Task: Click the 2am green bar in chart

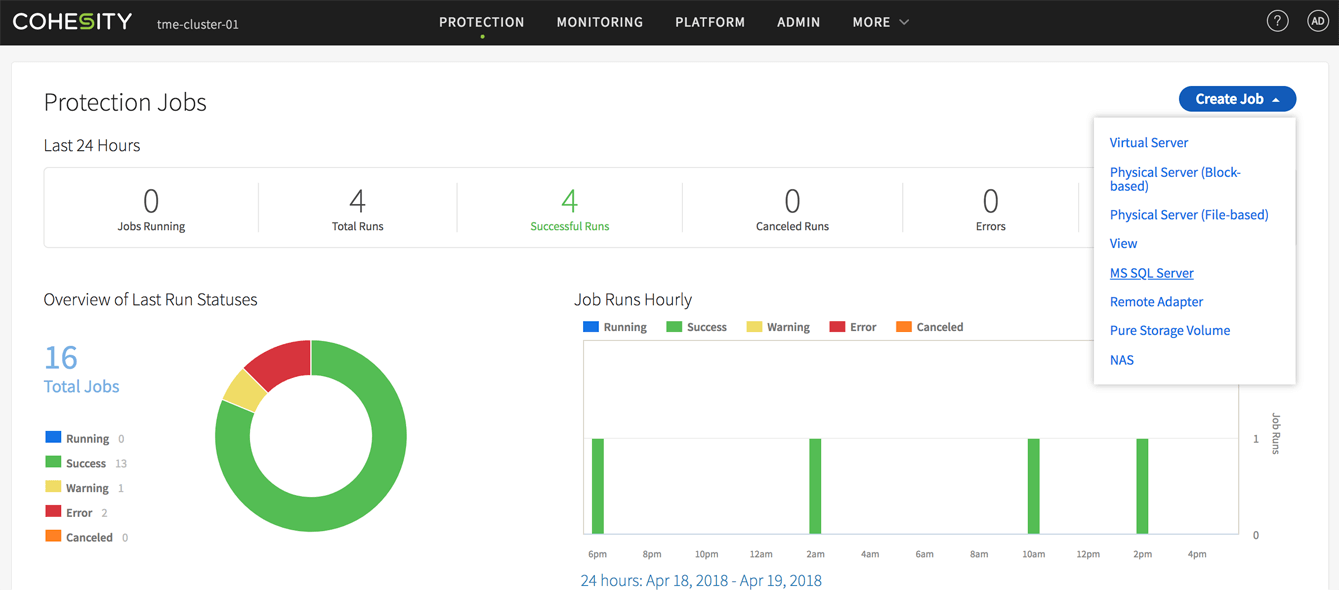Action: (x=815, y=486)
